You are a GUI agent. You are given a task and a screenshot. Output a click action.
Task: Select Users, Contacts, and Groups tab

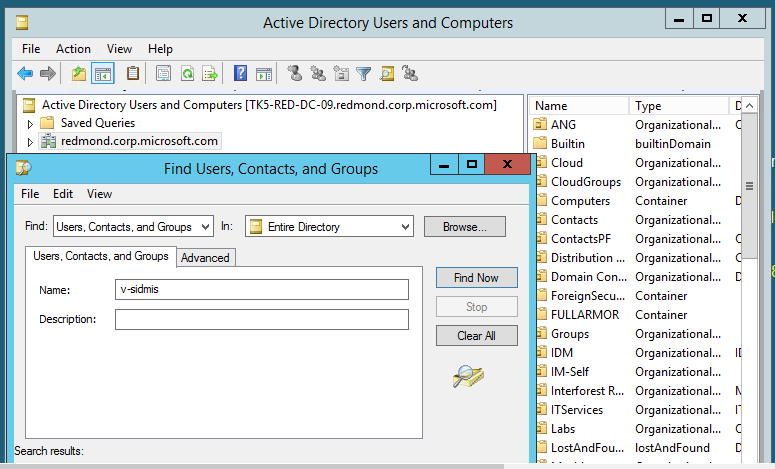coord(101,256)
